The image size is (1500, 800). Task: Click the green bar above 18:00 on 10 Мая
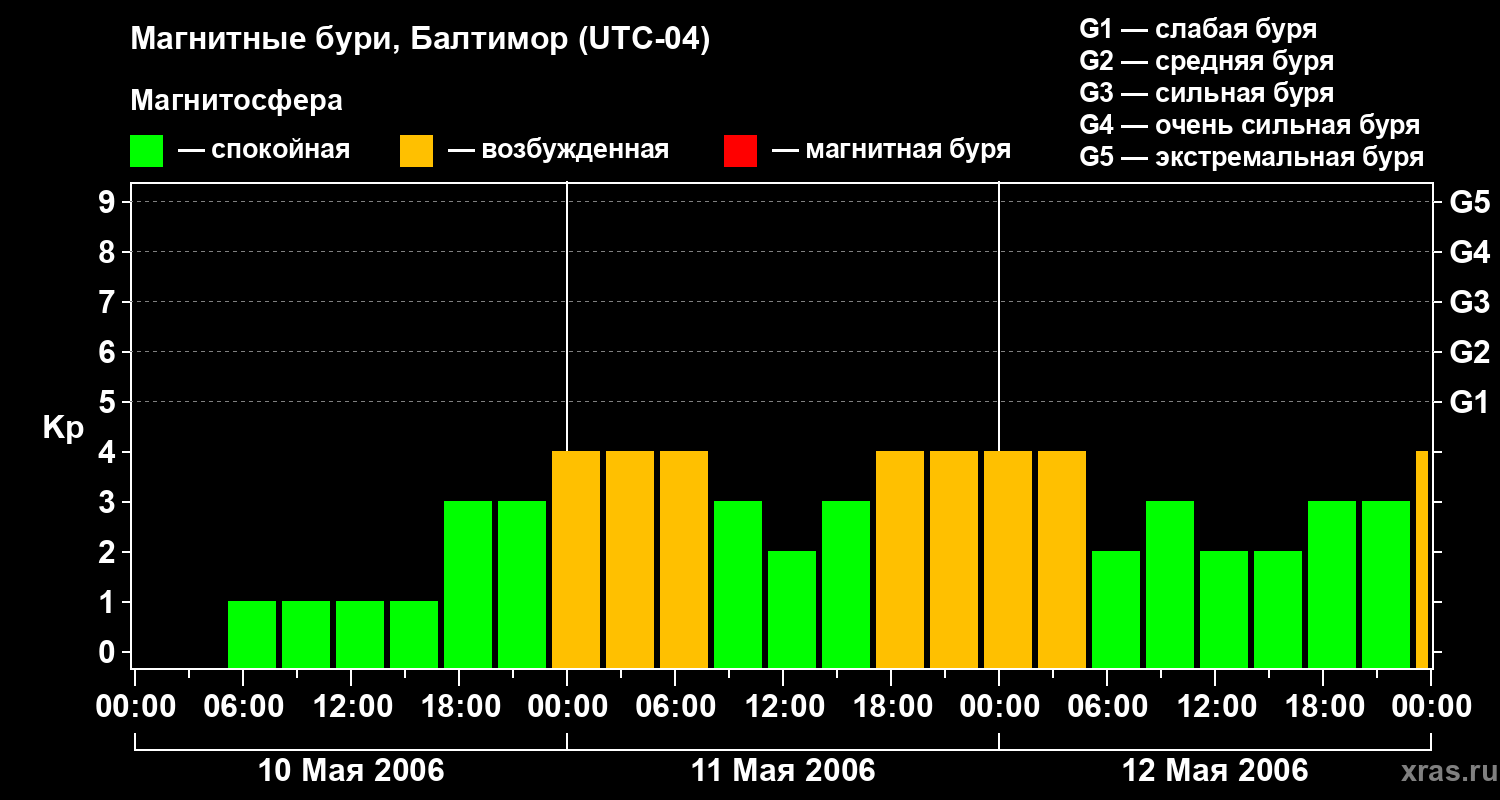tap(468, 584)
